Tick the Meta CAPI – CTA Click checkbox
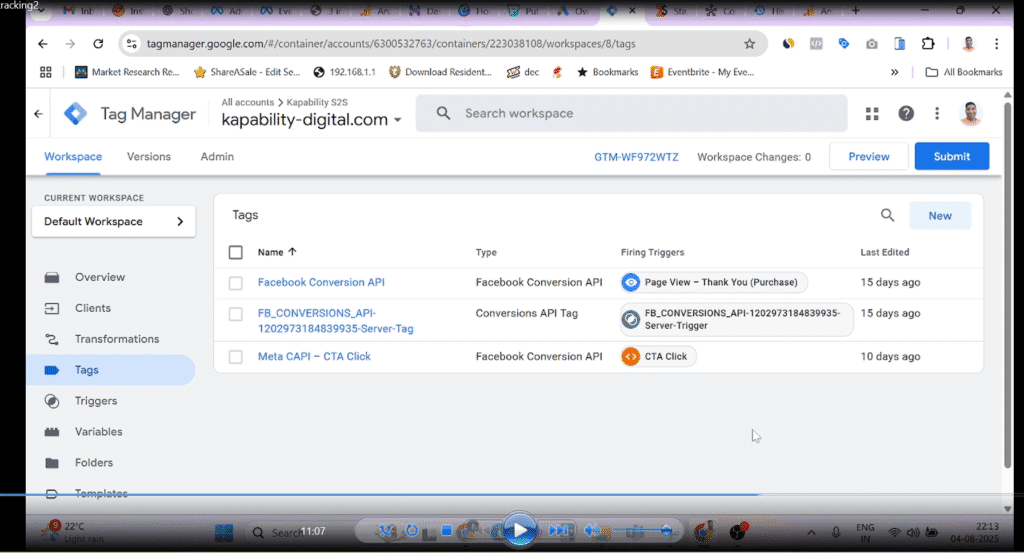This screenshot has width=1024, height=553. tap(236, 357)
